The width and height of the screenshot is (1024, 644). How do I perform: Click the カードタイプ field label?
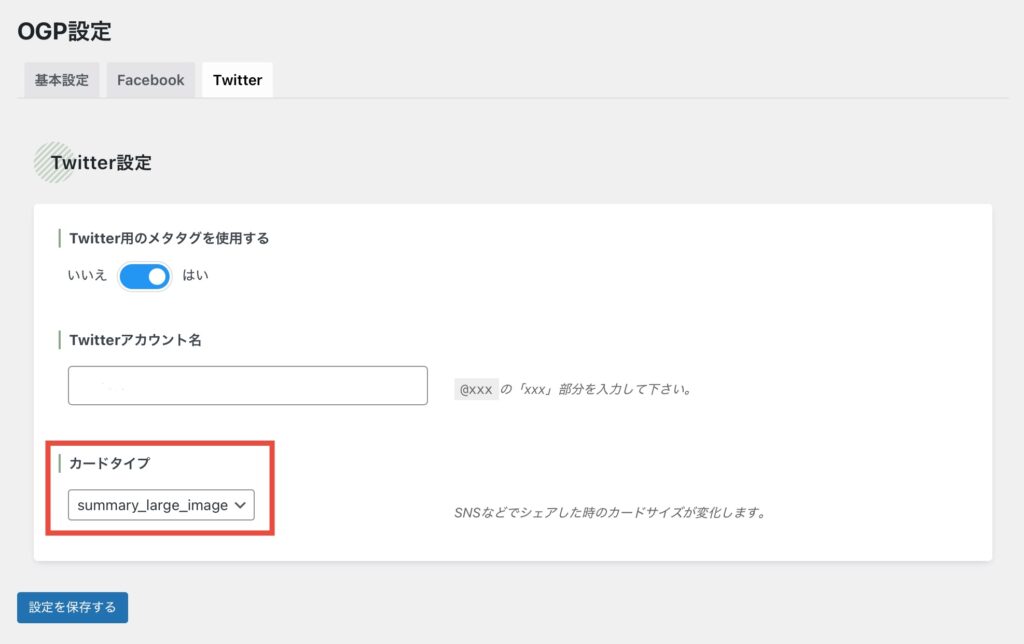(x=110, y=463)
